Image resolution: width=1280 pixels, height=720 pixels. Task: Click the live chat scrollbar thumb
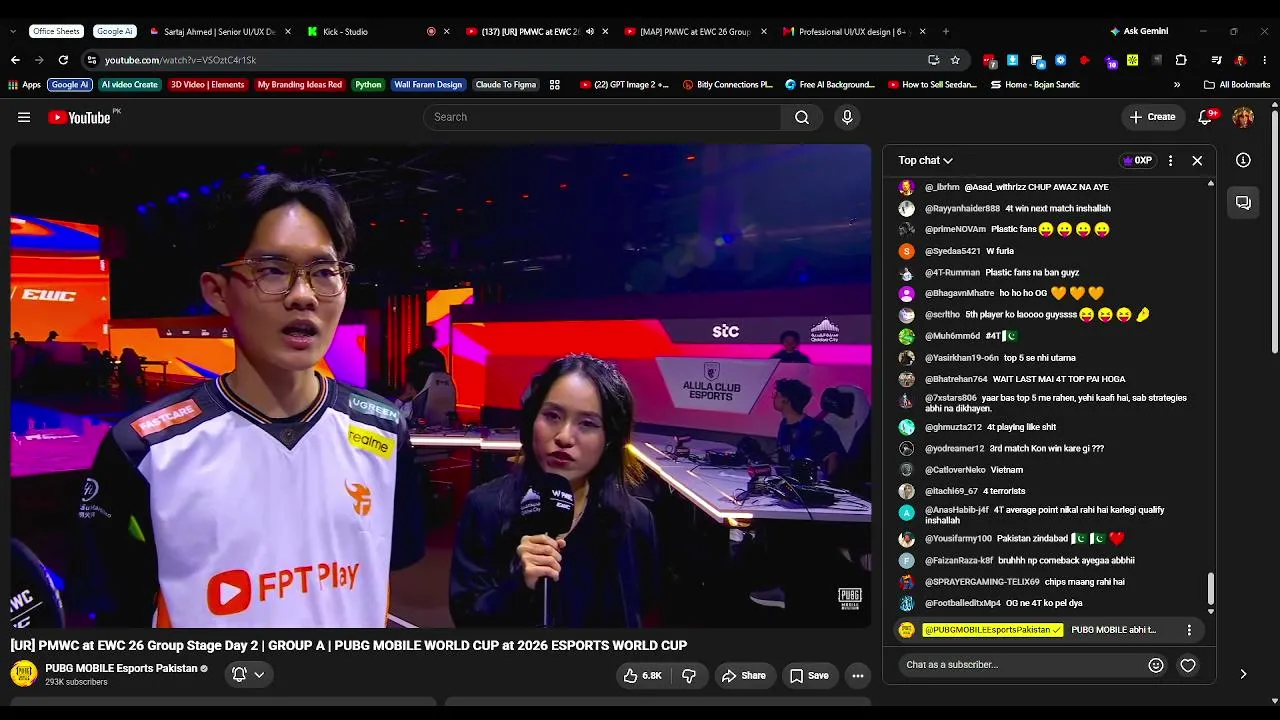(x=1211, y=589)
